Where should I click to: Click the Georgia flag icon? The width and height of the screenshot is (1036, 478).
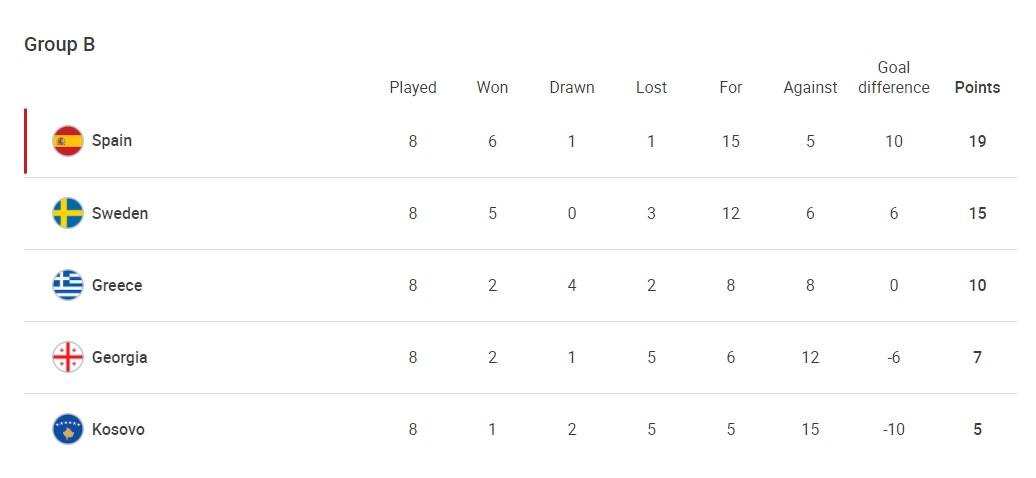coord(68,357)
